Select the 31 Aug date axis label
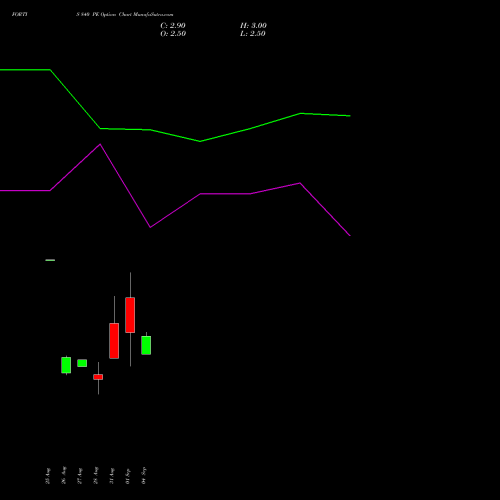The height and width of the screenshot is (500, 500). click(x=112, y=476)
